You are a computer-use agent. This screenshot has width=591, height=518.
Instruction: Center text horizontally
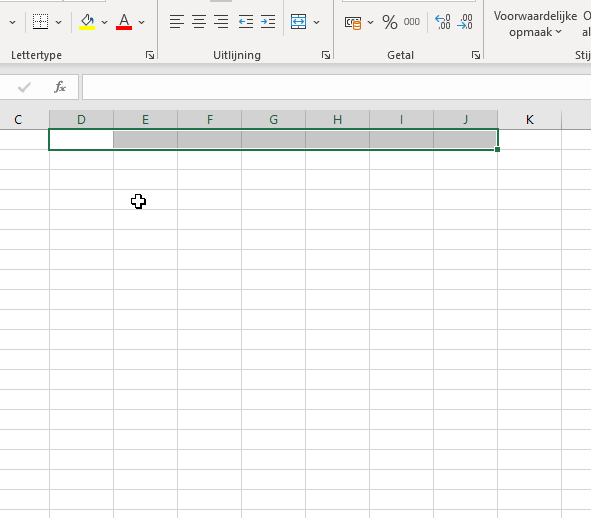pyautogui.click(x=199, y=21)
